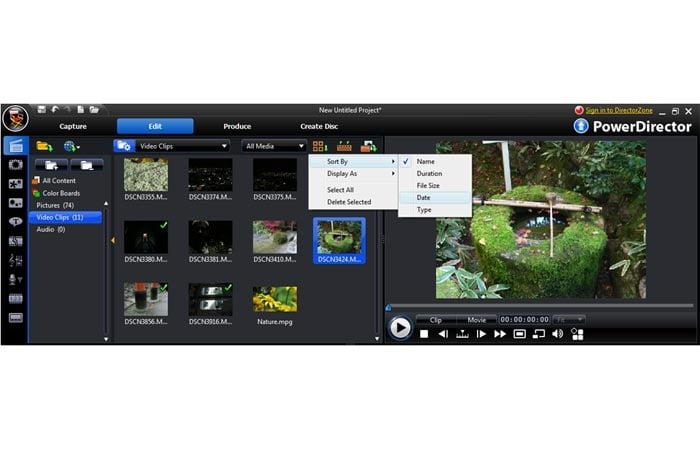Click the snapshot/split marker icon in preview

pyautogui.click(x=462, y=334)
